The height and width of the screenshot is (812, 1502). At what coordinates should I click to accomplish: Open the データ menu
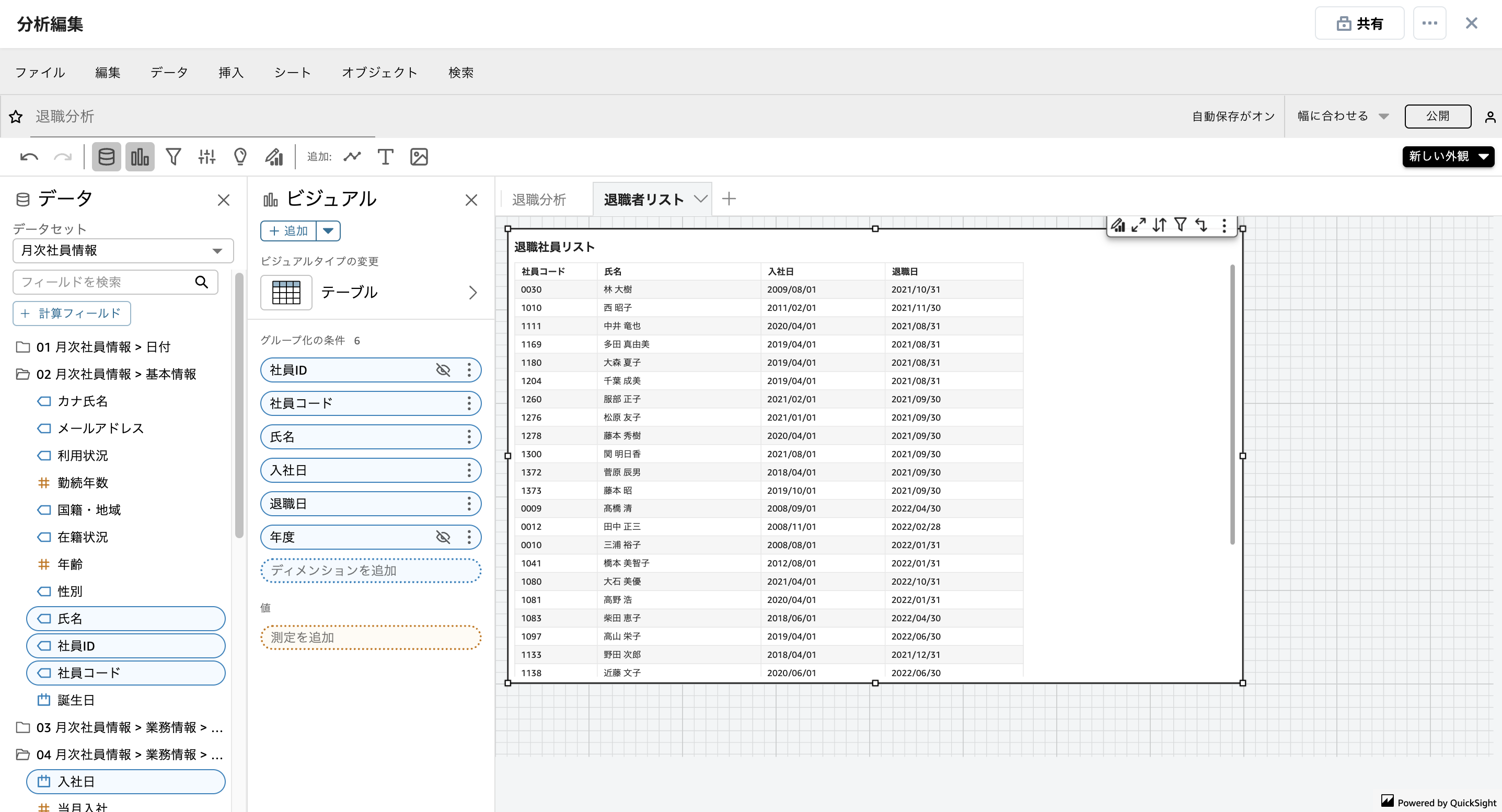coord(168,72)
